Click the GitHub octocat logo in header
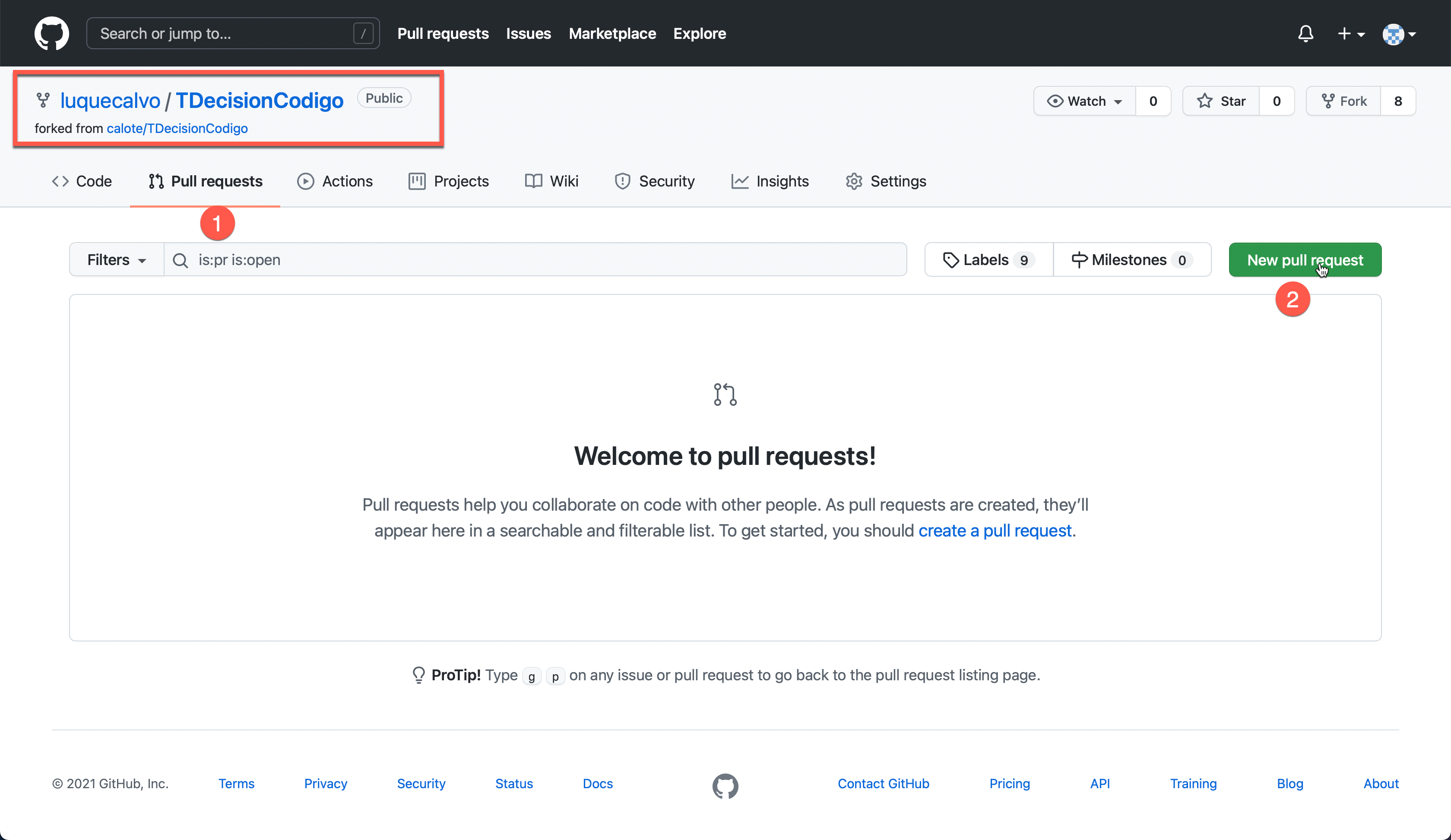 point(52,33)
